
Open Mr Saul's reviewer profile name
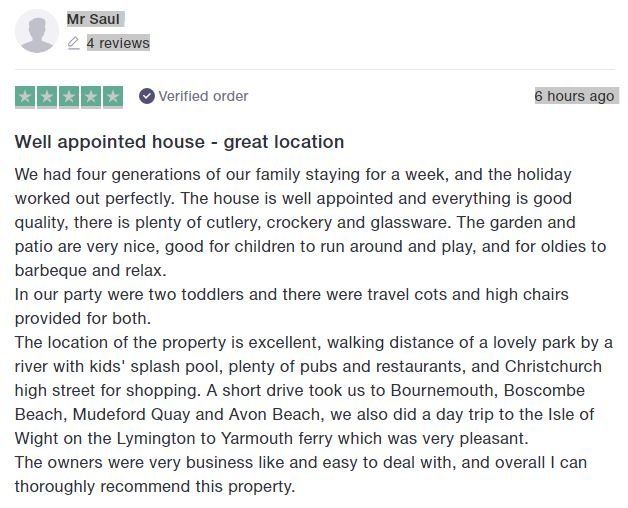pyautogui.click(x=95, y=19)
